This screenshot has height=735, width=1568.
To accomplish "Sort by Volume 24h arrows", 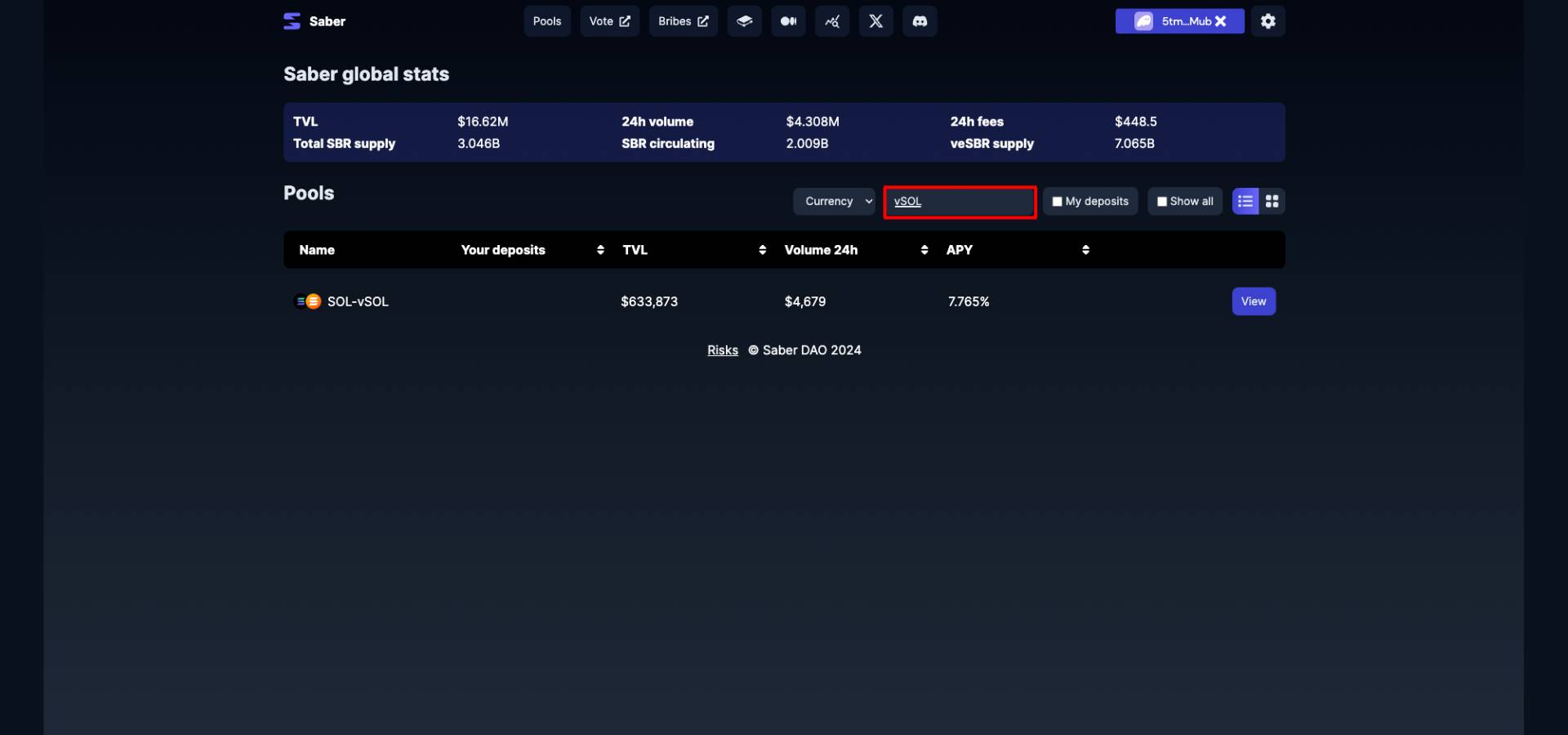I will [x=924, y=250].
